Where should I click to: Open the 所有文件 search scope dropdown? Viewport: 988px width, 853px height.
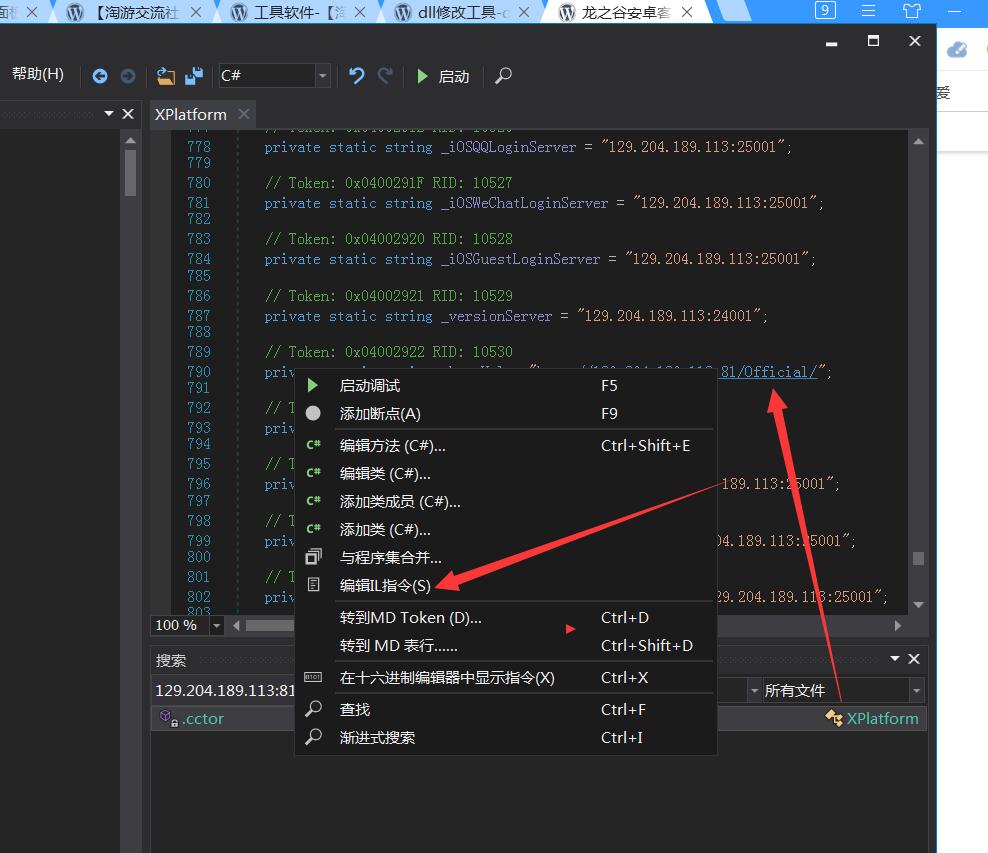[x=916, y=690]
